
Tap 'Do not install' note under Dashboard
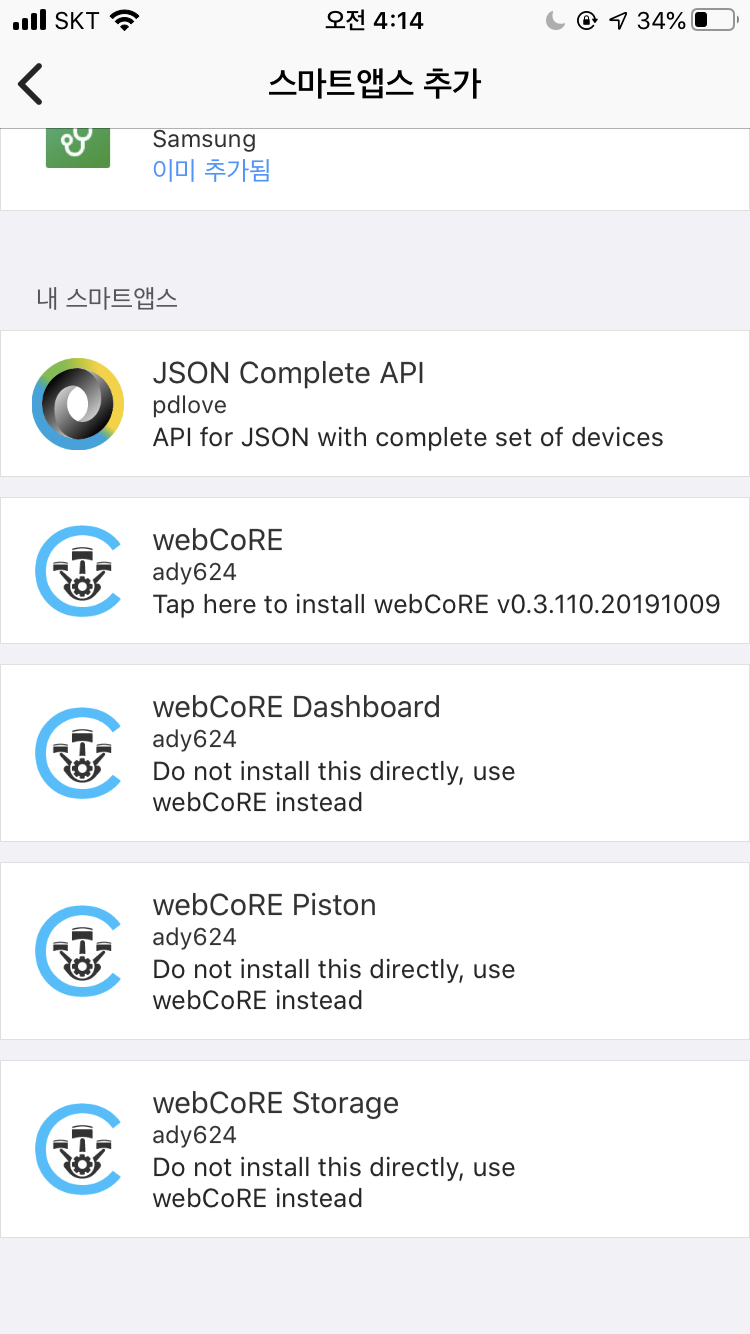point(334,787)
